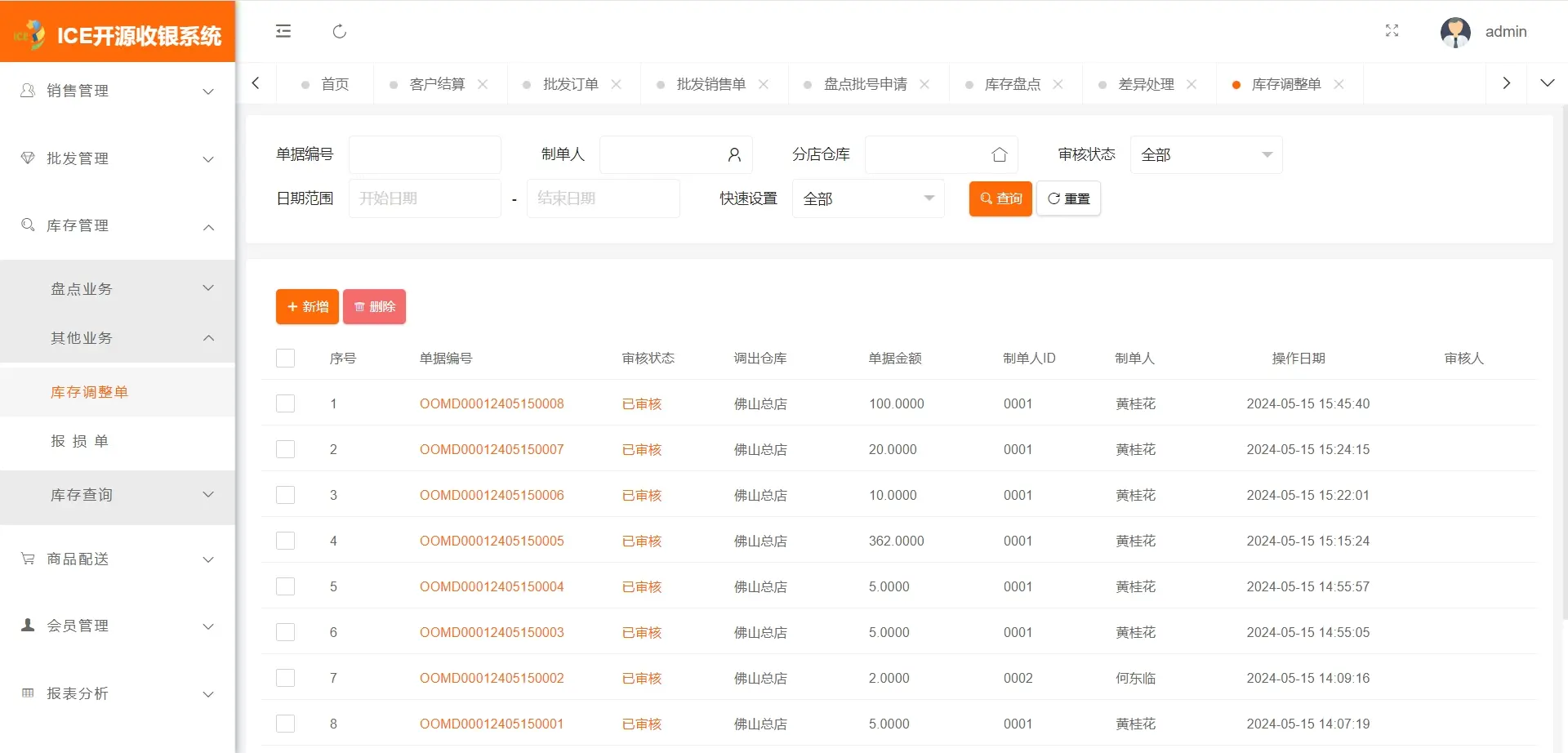Close the 库存调整单 tab
The height and width of the screenshot is (753, 1568).
point(1339,84)
